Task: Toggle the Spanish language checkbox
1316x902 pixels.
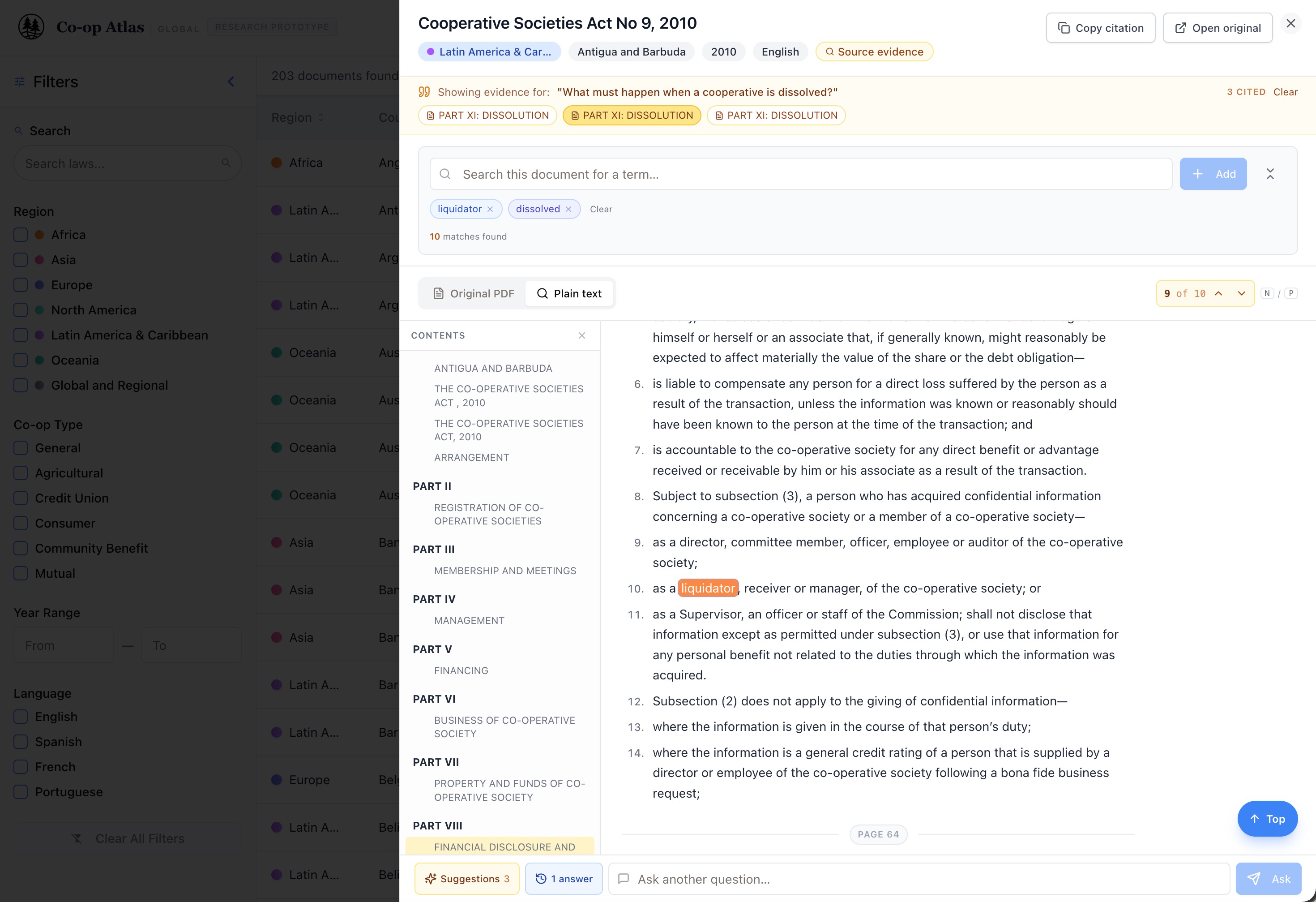Action: [x=21, y=742]
